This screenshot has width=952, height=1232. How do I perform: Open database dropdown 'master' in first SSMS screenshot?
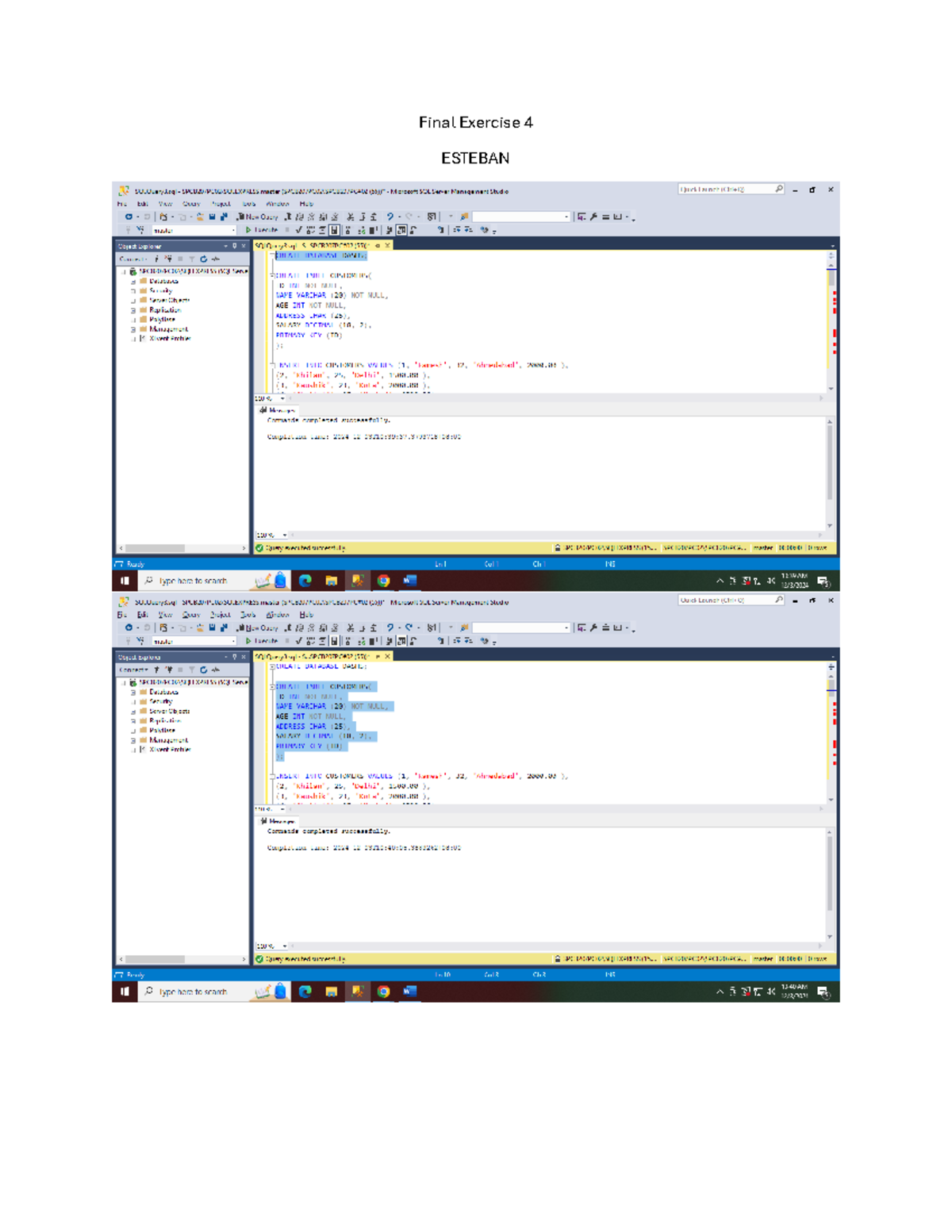[194, 230]
